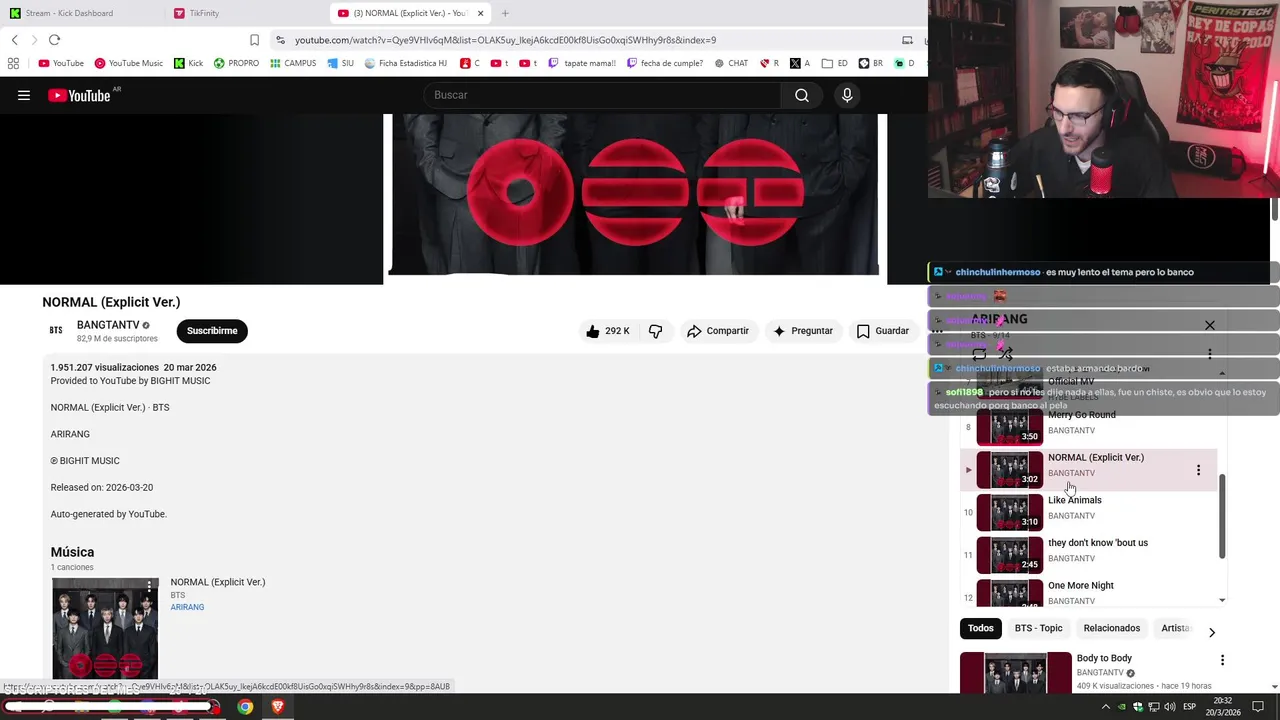
Task: Close the NORMAL (Explicit Ver.) browser tab
Action: coord(481,13)
